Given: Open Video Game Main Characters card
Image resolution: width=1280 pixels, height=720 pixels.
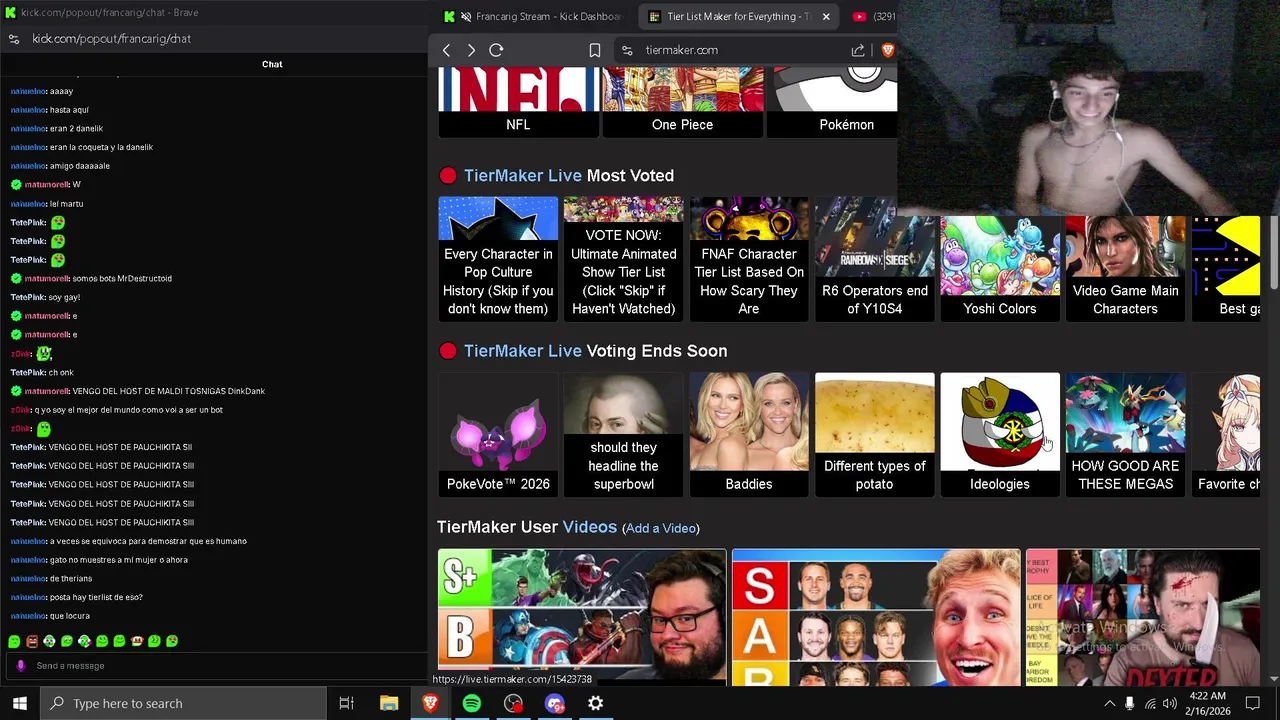Looking at the screenshot, I should 1125,268.
